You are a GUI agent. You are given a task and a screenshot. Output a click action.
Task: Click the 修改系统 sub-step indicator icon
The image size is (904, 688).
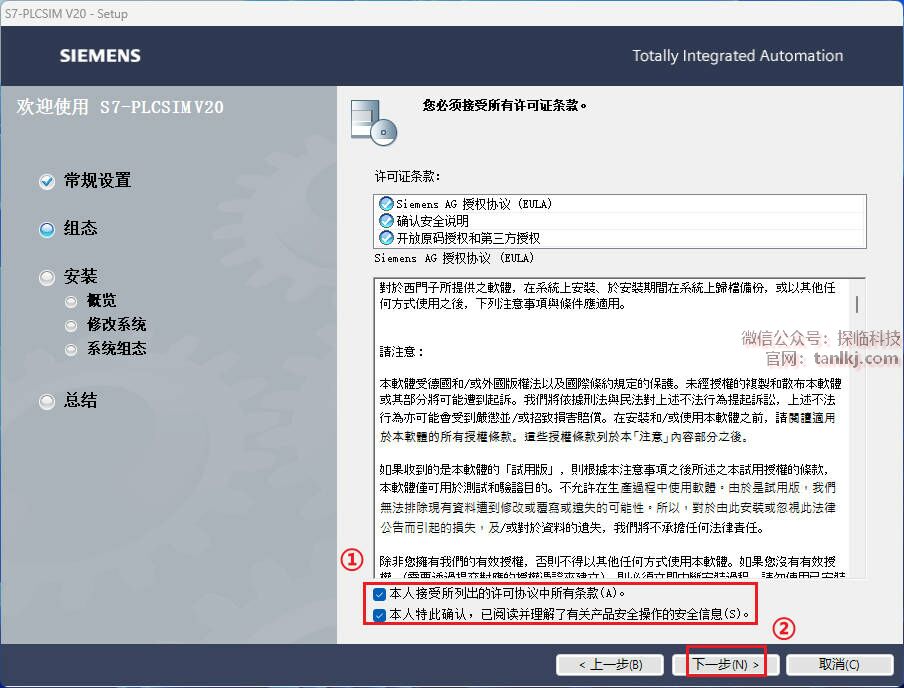[x=71, y=326]
